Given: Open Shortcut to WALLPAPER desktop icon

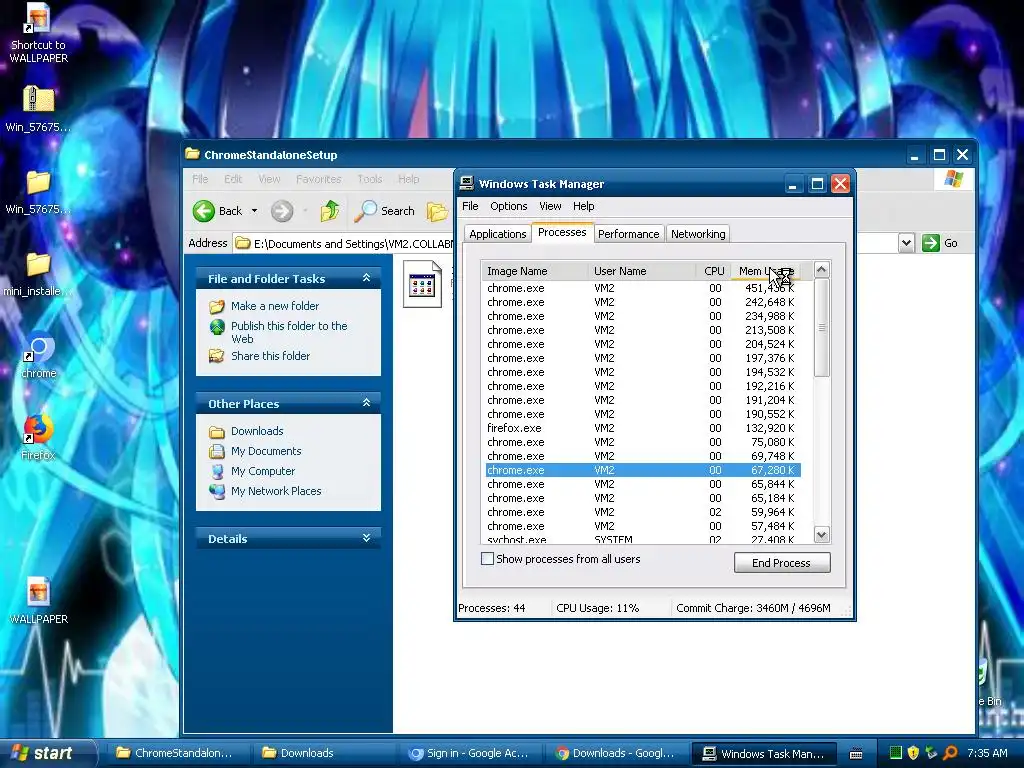Looking at the screenshot, I should coord(38,33).
